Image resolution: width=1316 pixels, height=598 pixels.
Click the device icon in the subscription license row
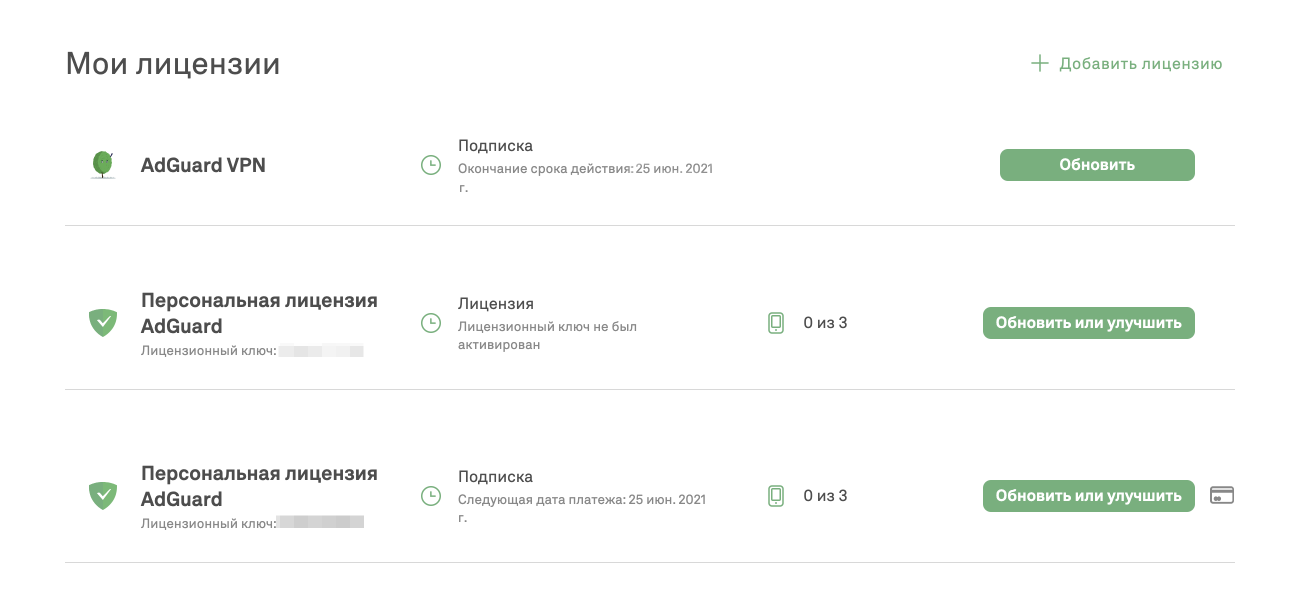pyautogui.click(x=776, y=495)
